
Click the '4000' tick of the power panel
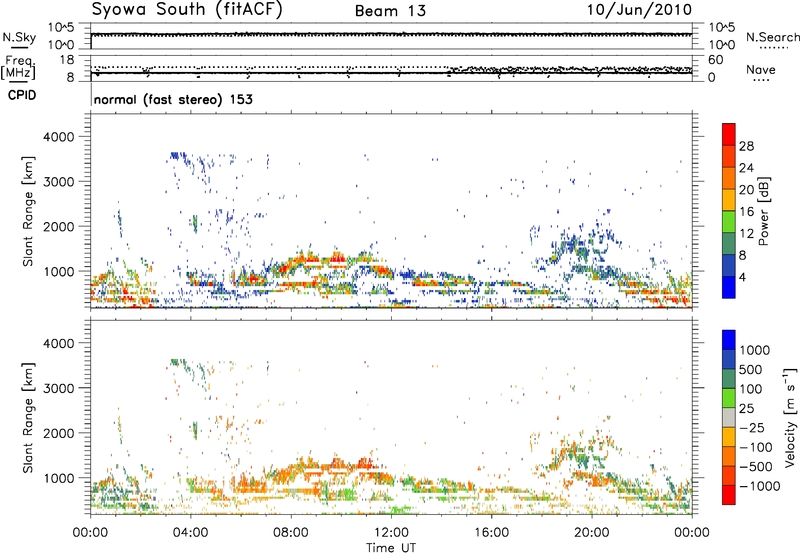pyautogui.click(x=59, y=137)
